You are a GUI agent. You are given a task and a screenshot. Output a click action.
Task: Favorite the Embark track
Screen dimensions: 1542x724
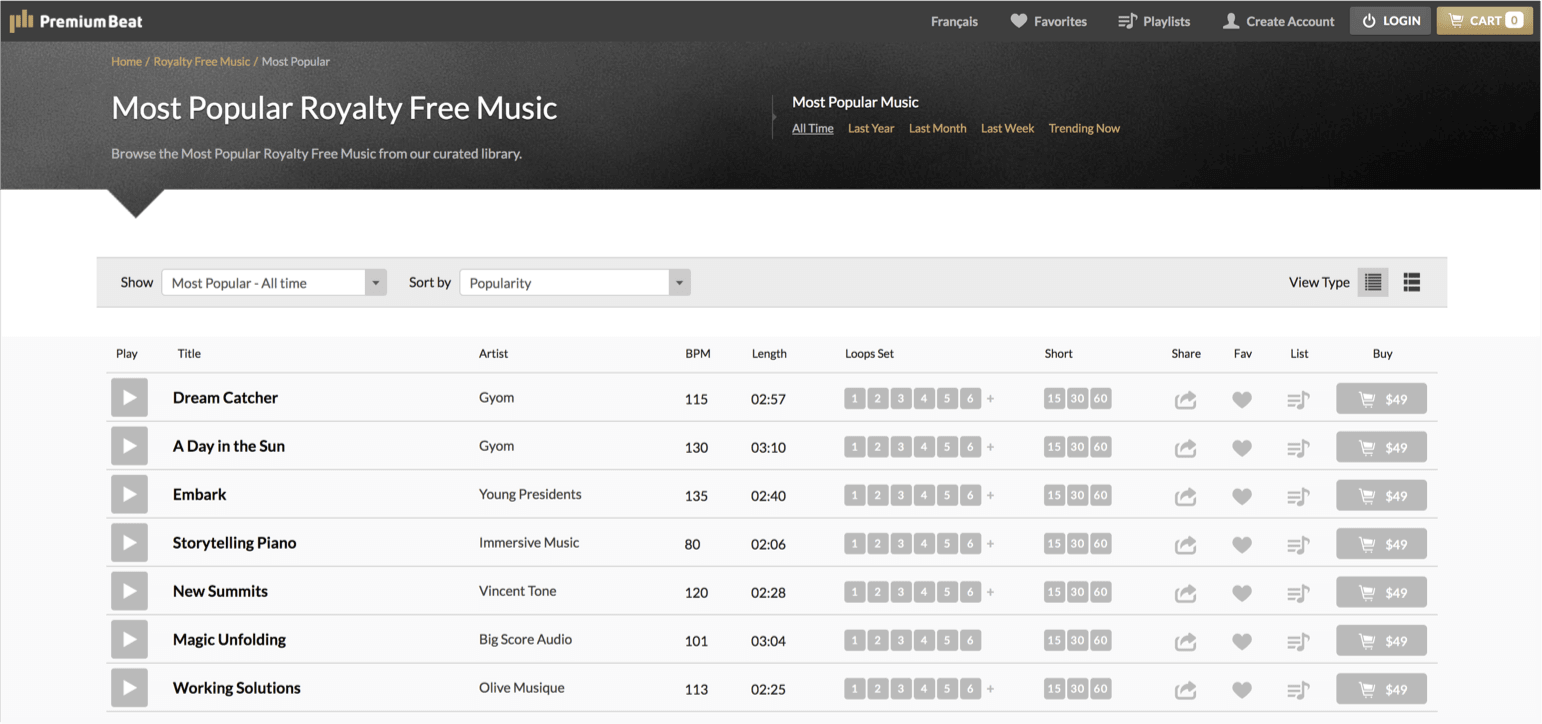[x=1242, y=495]
